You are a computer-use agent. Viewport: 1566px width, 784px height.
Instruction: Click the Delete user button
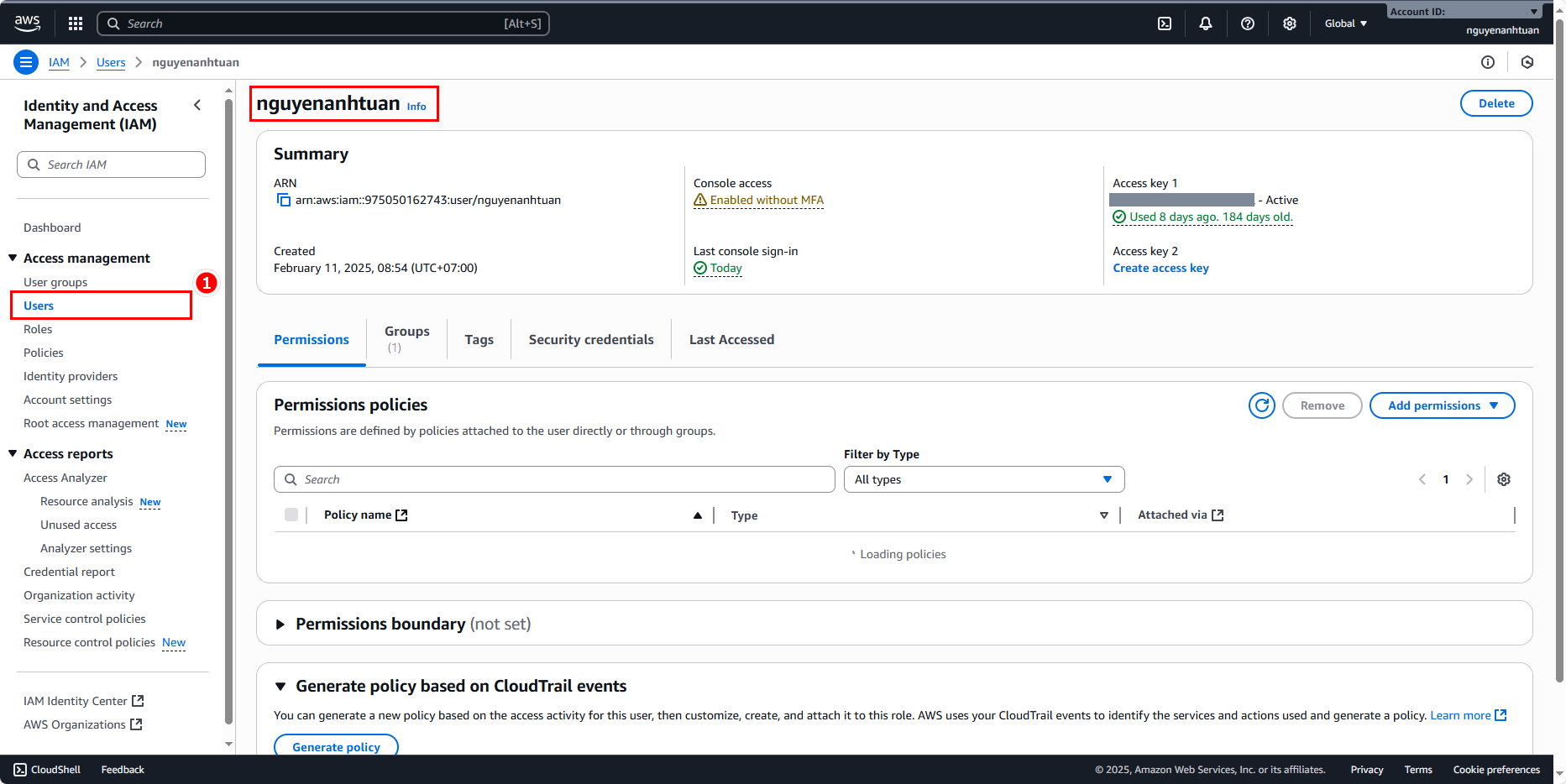tap(1495, 103)
